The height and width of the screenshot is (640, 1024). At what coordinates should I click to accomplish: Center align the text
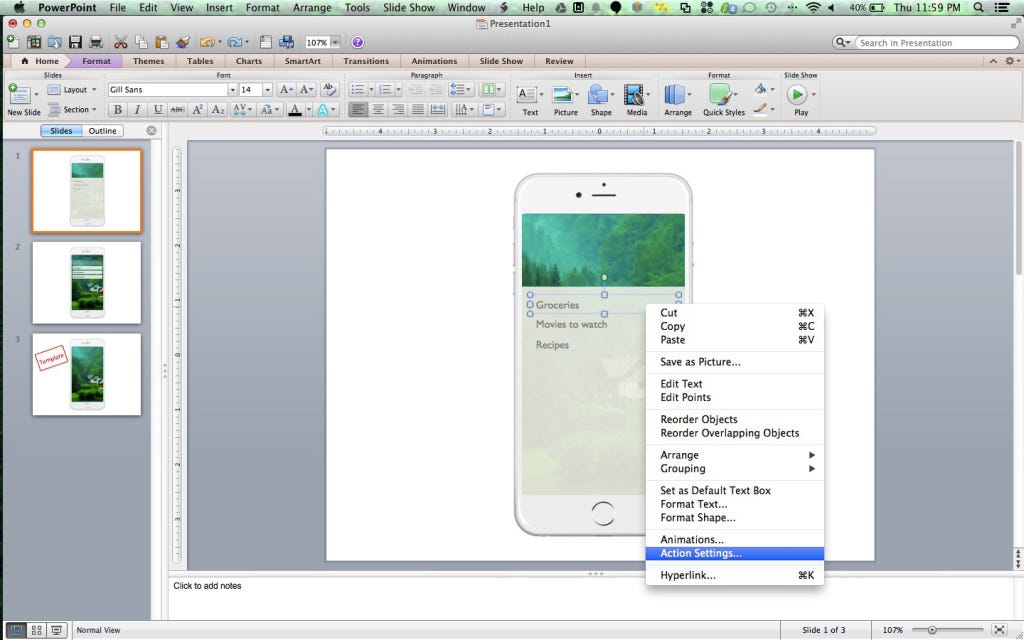[x=377, y=110]
